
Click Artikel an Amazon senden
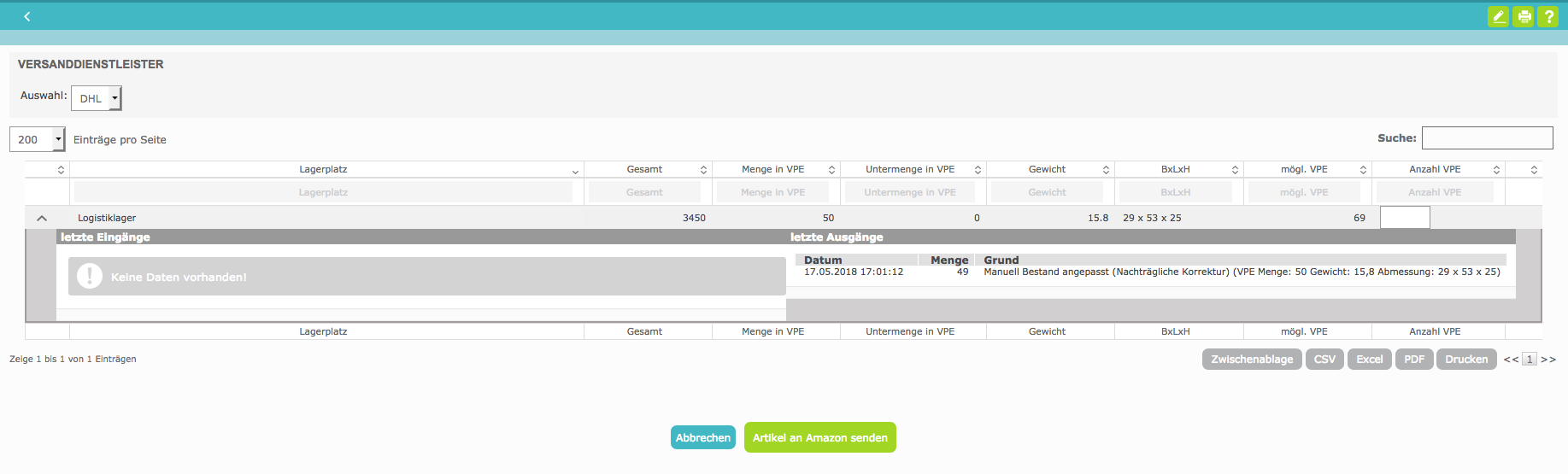[x=819, y=437]
